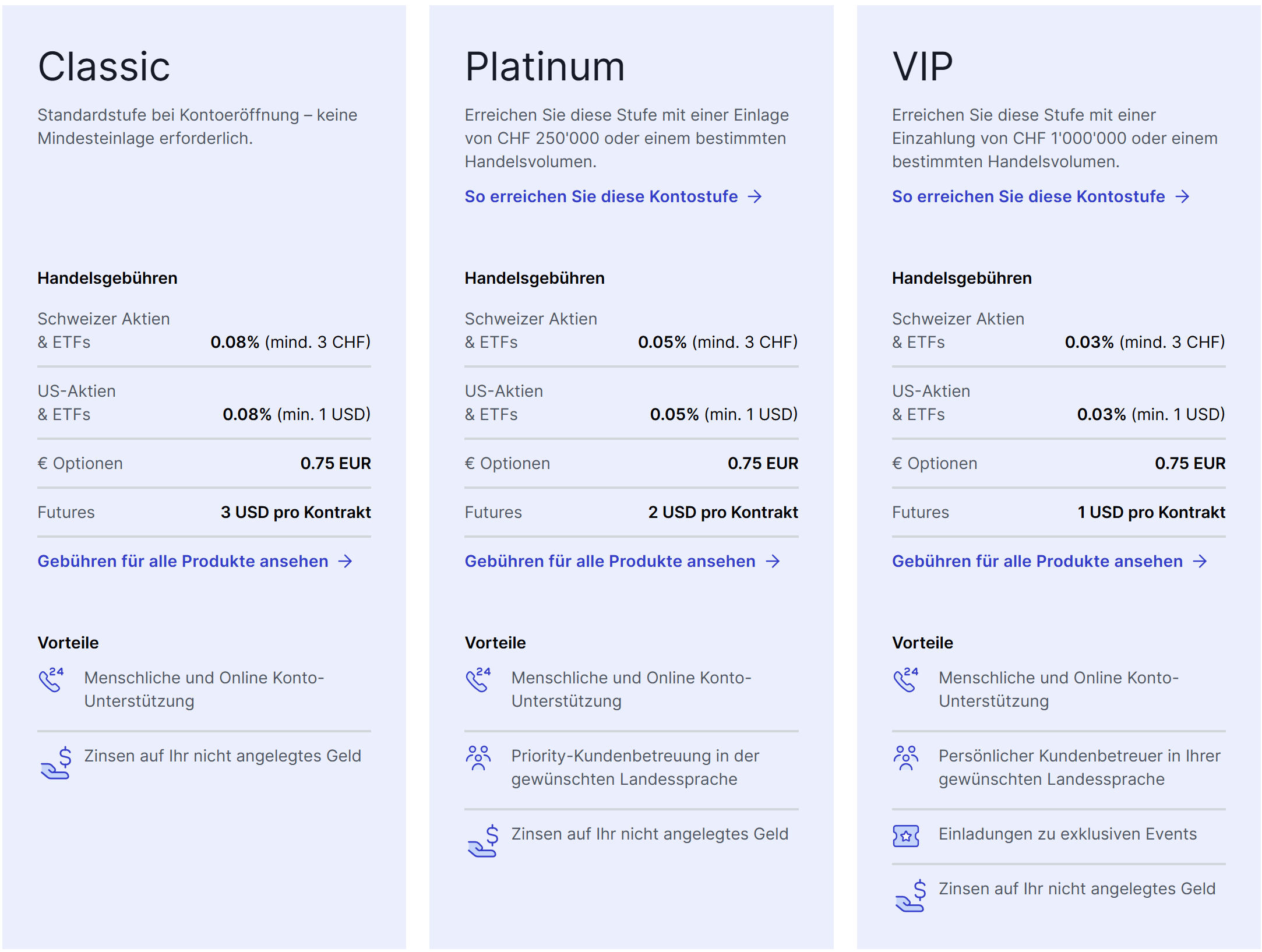Image resolution: width=1262 pixels, height=952 pixels.
Task: Click 'Einladungen zu exklusiven Events' benefit text
Action: click(1067, 834)
